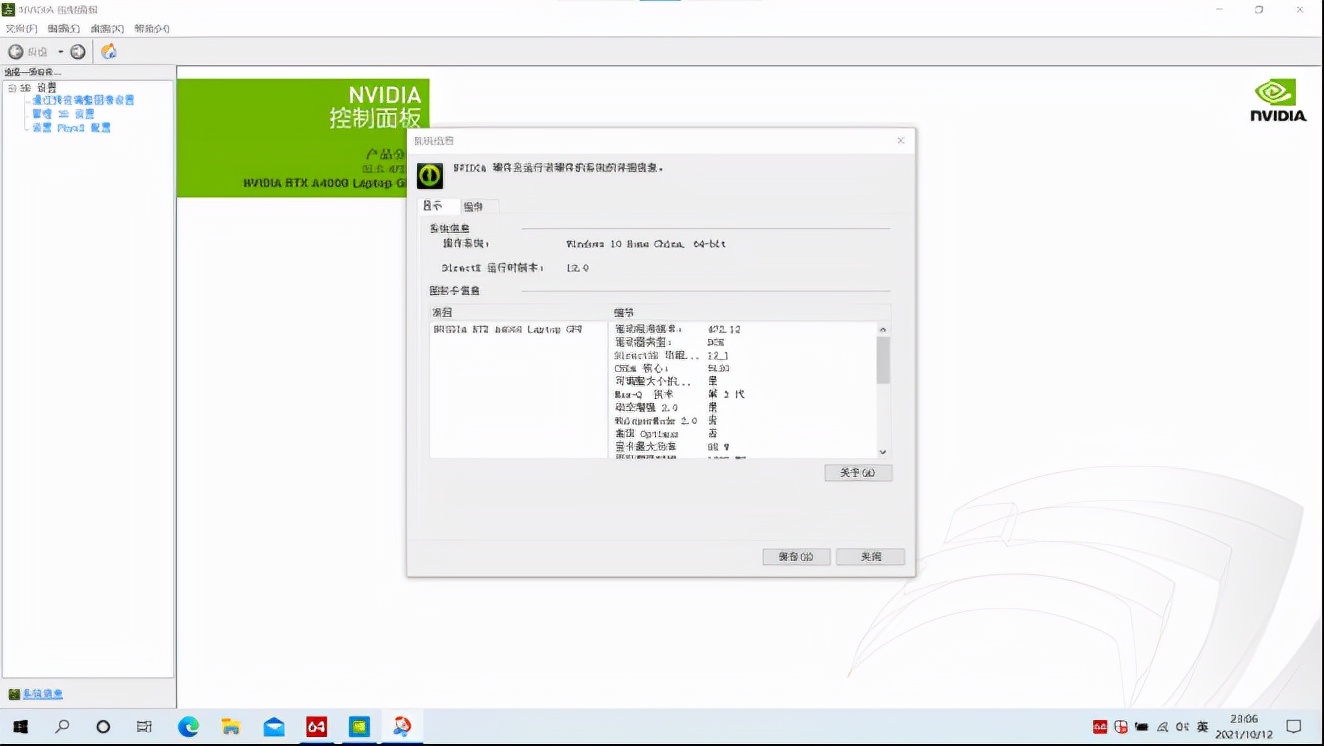Open the Windows Start menu

click(20, 727)
